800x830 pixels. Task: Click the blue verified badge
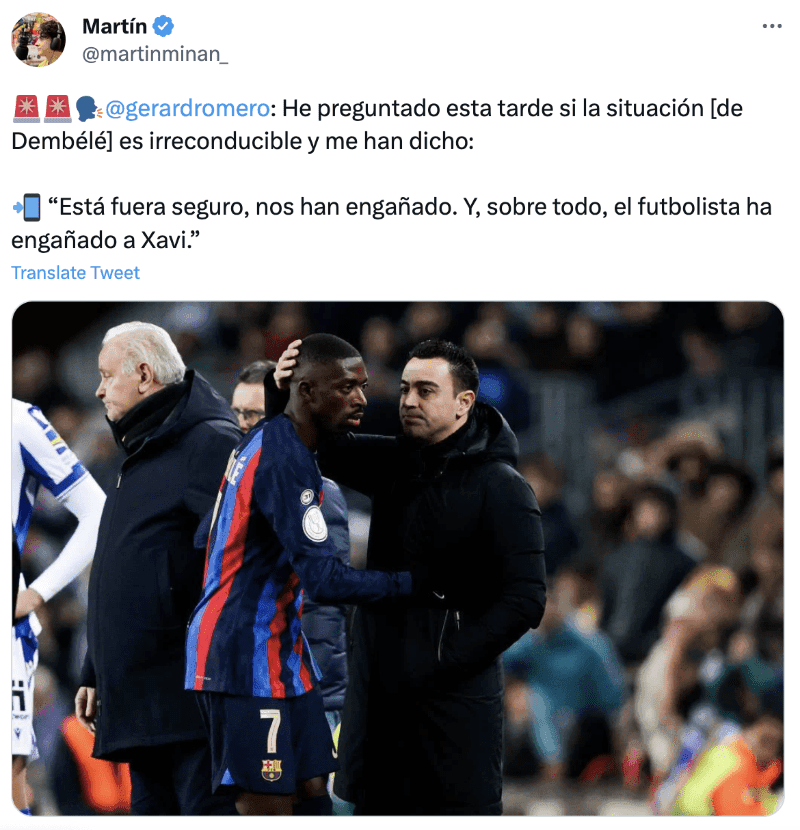[x=163, y=26]
